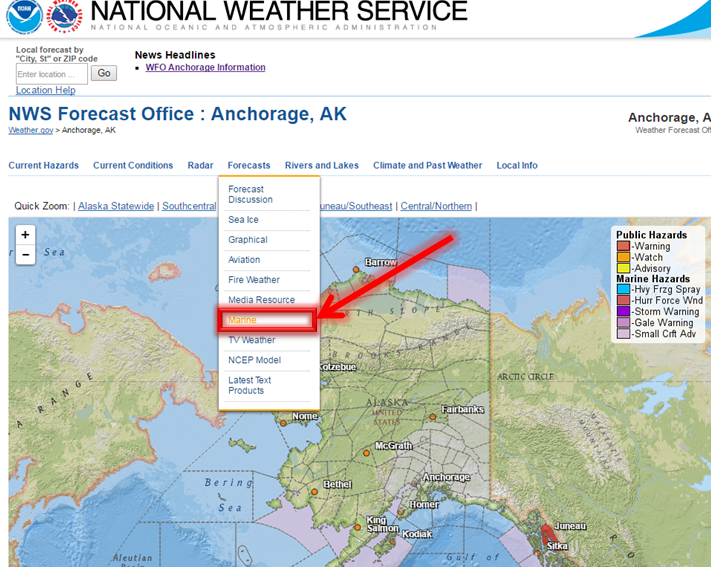Click the Go button for location search
The image size is (711, 567).
tap(104, 73)
